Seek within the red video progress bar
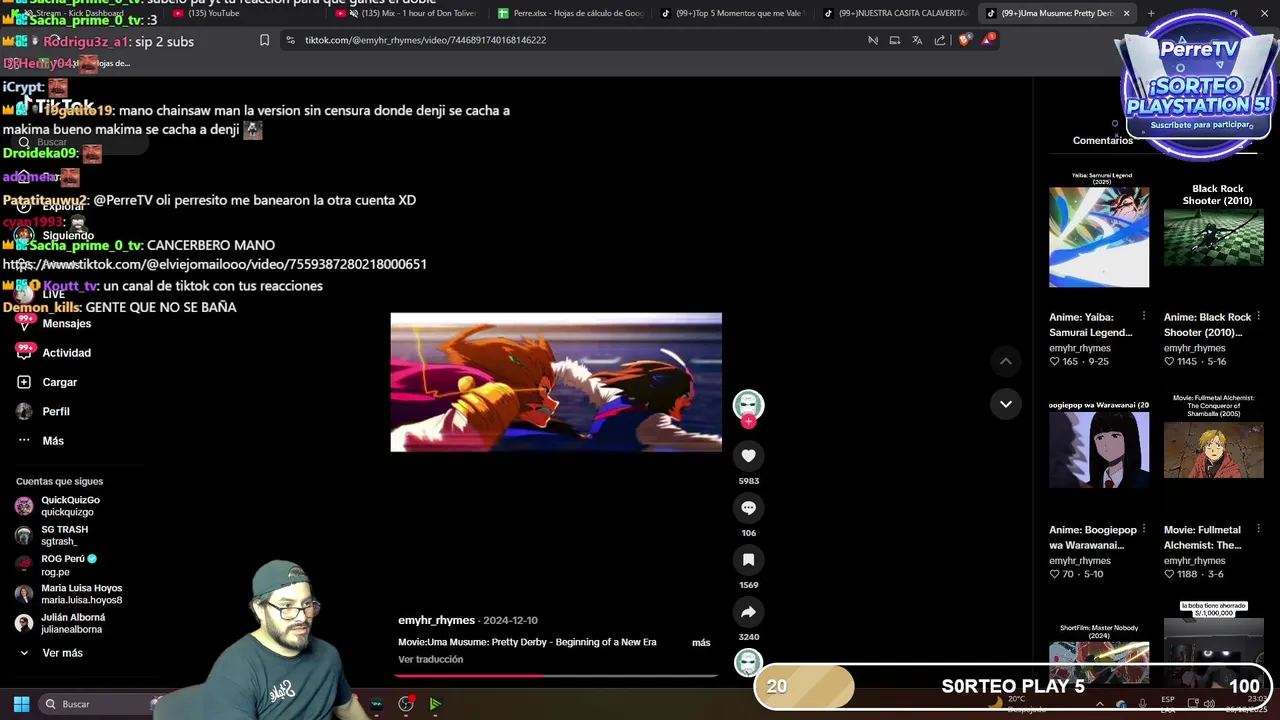This screenshot has height=720, width=1280. pyautogui.click(x=556, y=676)
